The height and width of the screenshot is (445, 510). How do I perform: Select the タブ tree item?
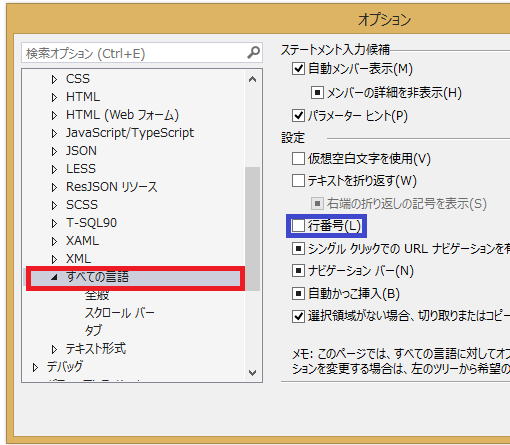pos(93,330)
